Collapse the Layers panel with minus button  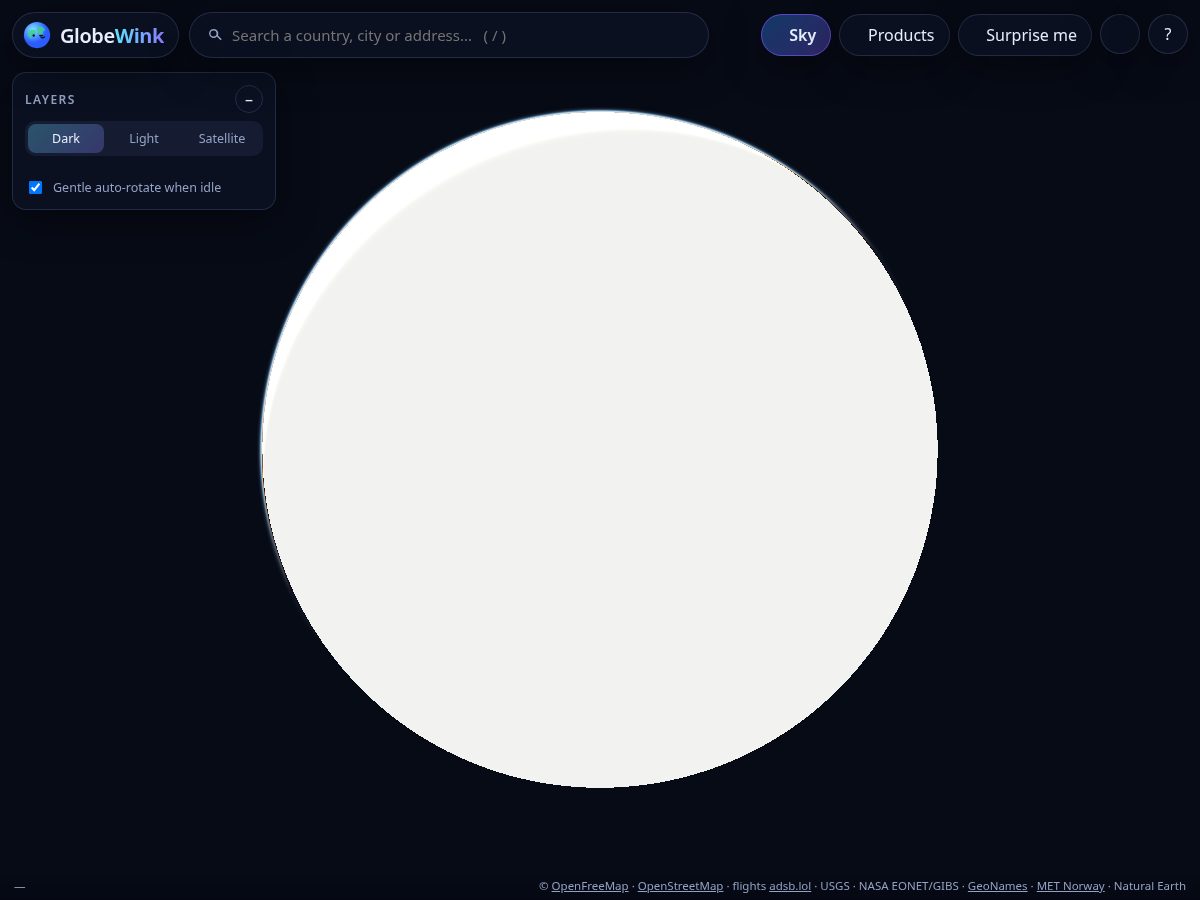[249, 100]
